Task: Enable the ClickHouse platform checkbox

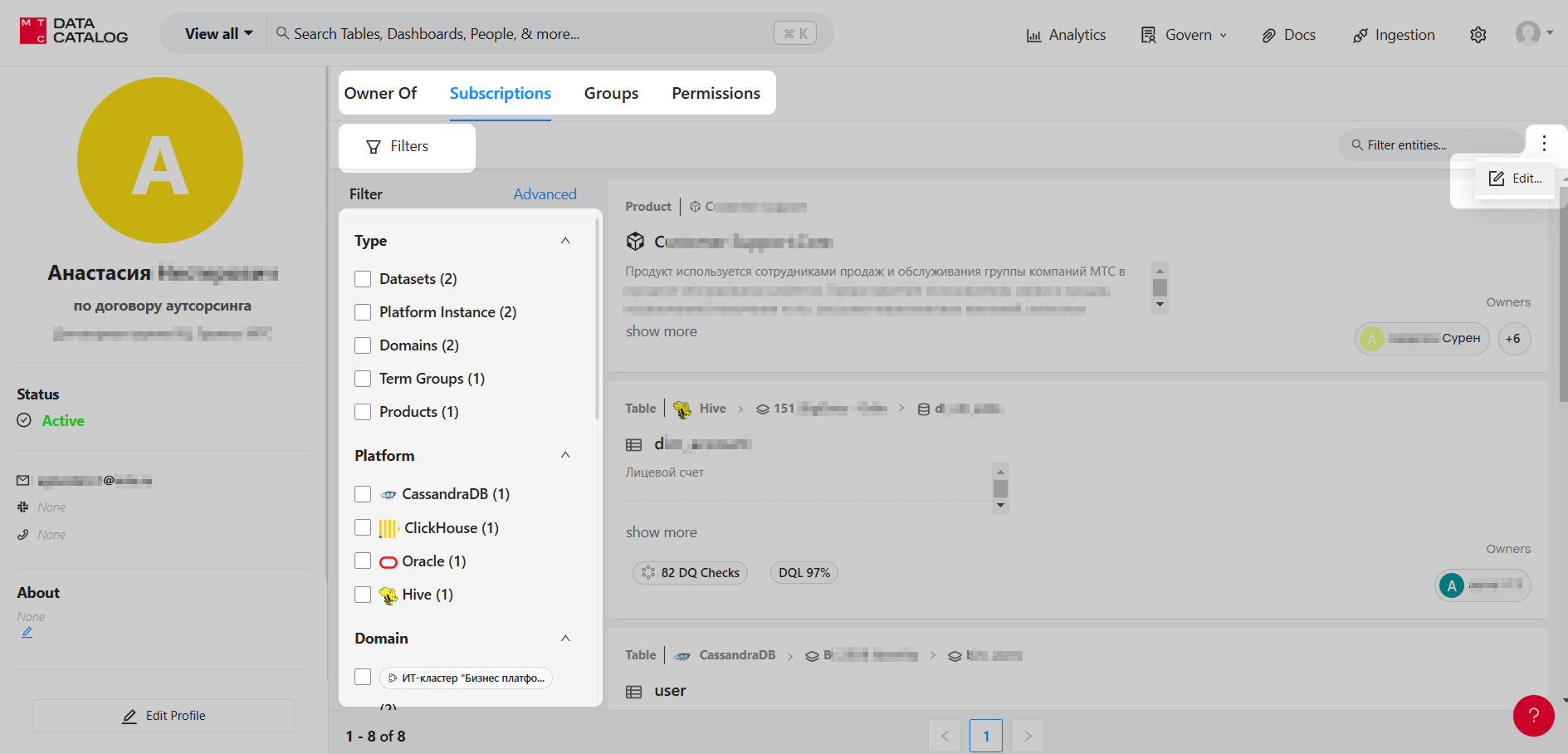Action: coord(363,528)
